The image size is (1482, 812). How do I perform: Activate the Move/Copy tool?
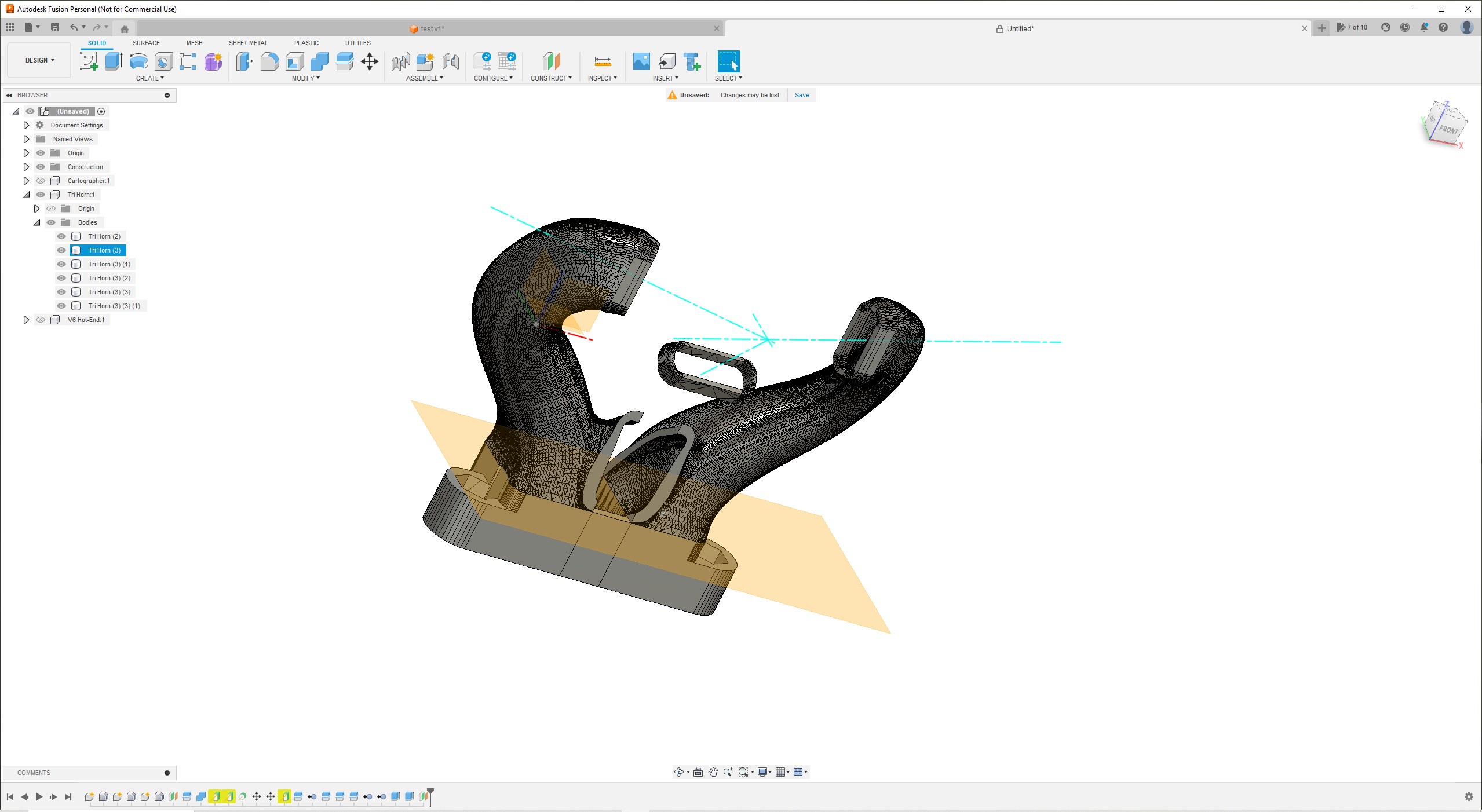(370, 61)
